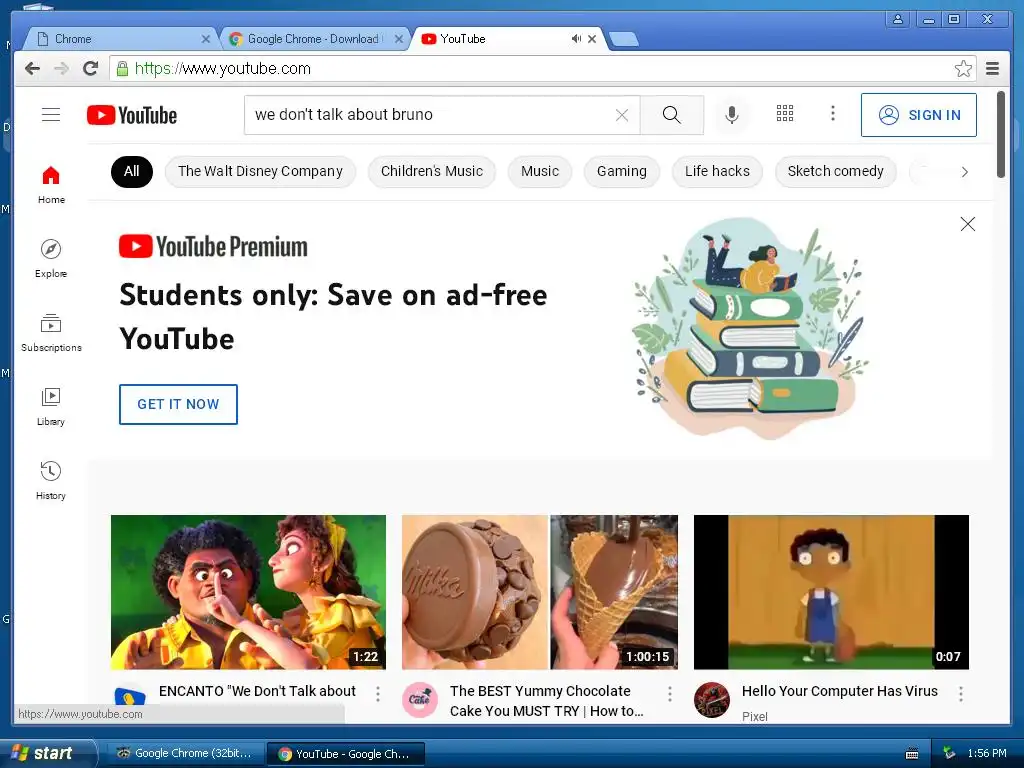1024x768 pixels.
Task: Open Subscriptions in sidebar
Action: 51,333
